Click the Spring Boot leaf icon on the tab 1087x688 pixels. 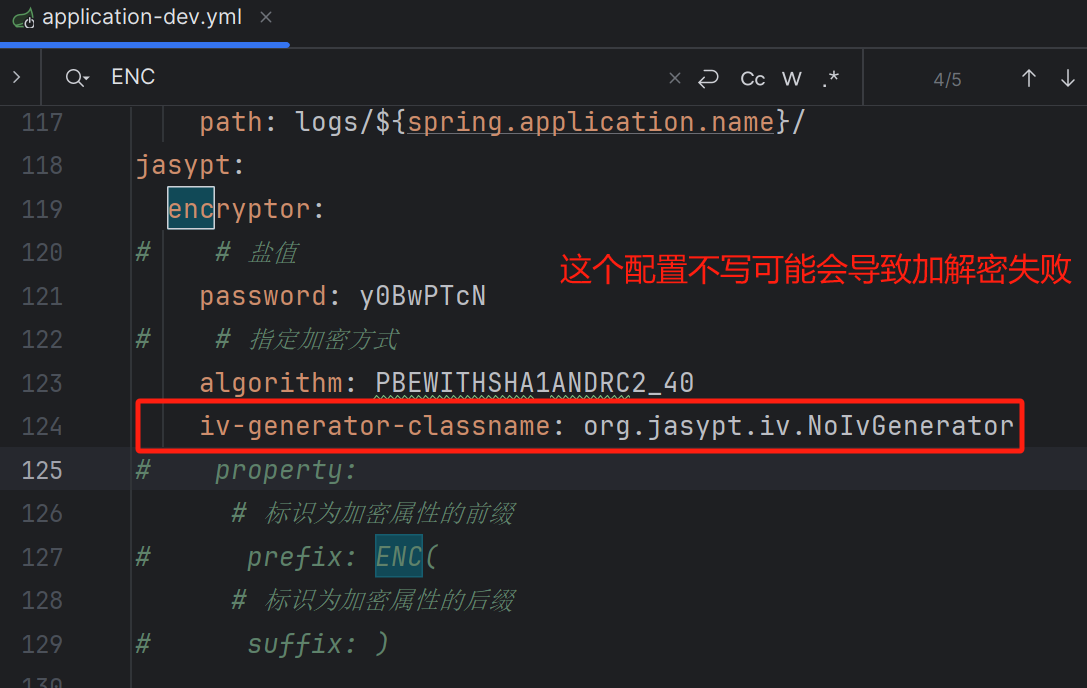click(x=22, y=17)
